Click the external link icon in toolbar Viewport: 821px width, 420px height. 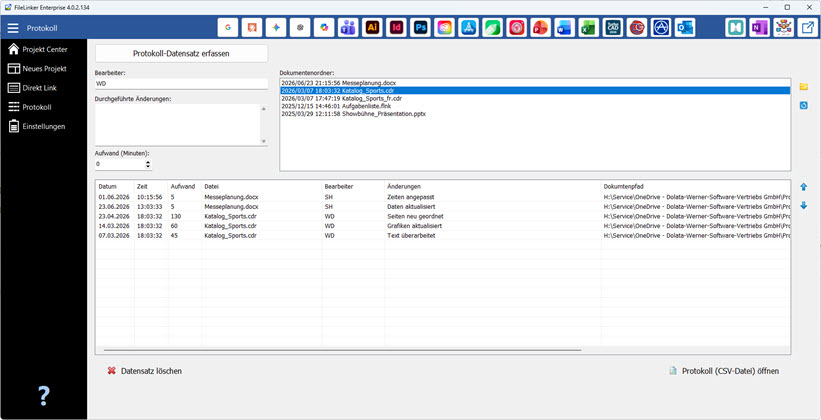click(807, 28)
